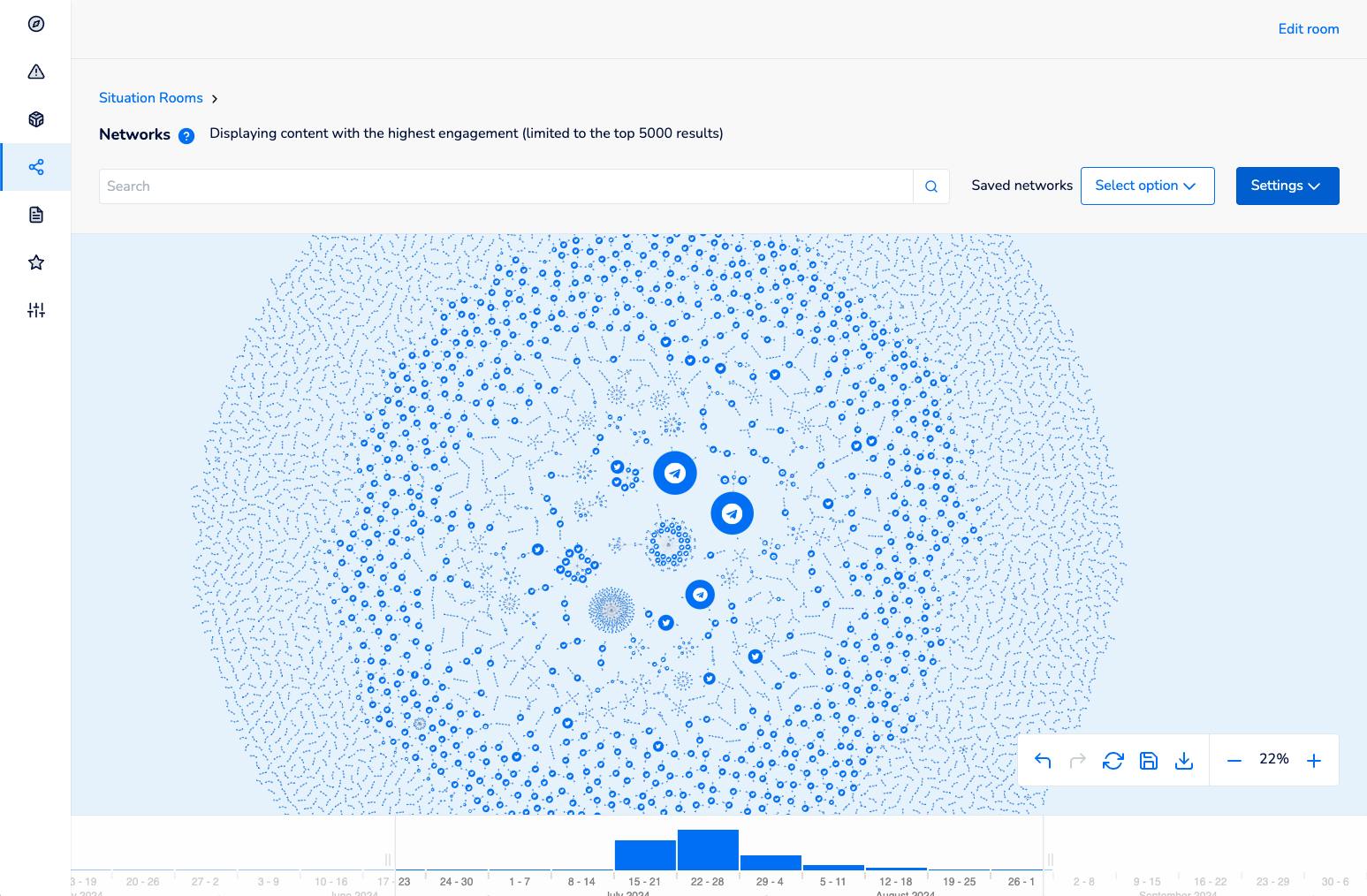Viewport: 1367px width, 896px height.
Task: Open the compass explore icon in sidebar
Action: [x=35, y=24]
